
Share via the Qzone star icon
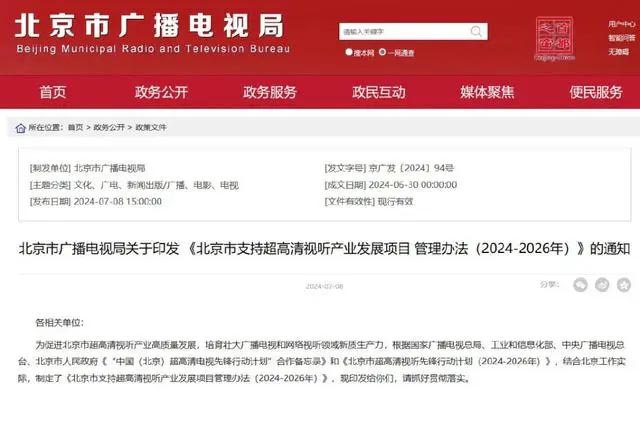(624, 285)
